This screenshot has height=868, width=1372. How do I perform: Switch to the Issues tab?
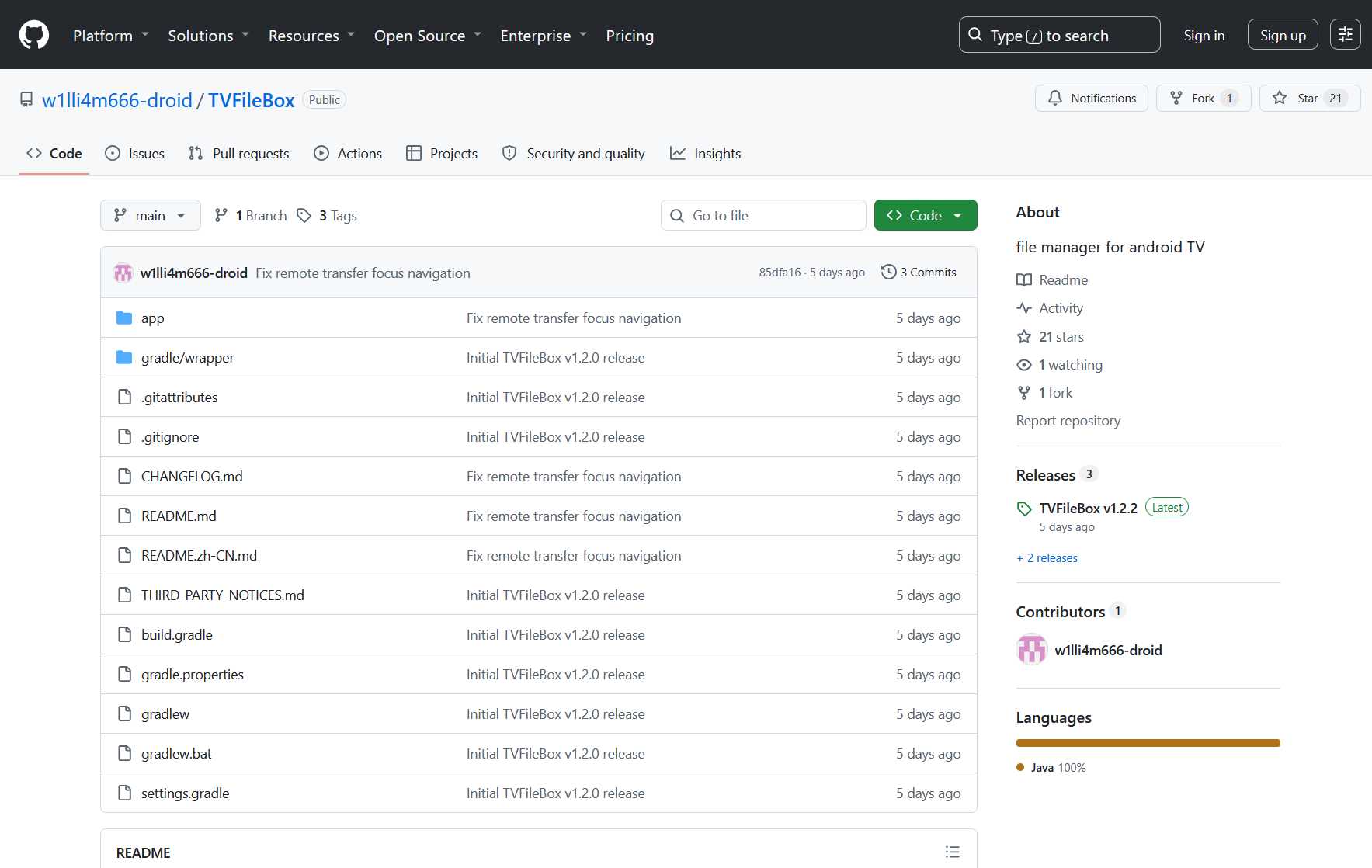(135, 153)
